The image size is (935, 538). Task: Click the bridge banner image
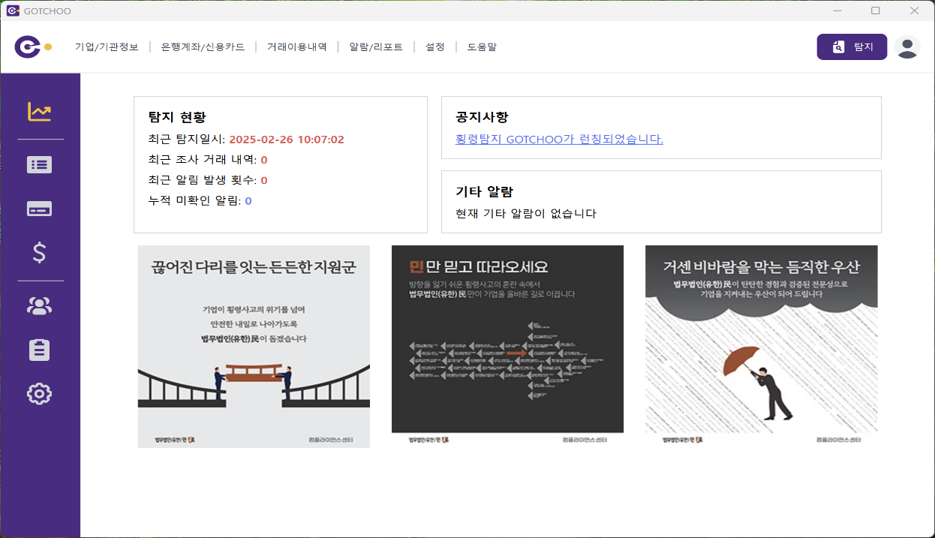point(253,346)
